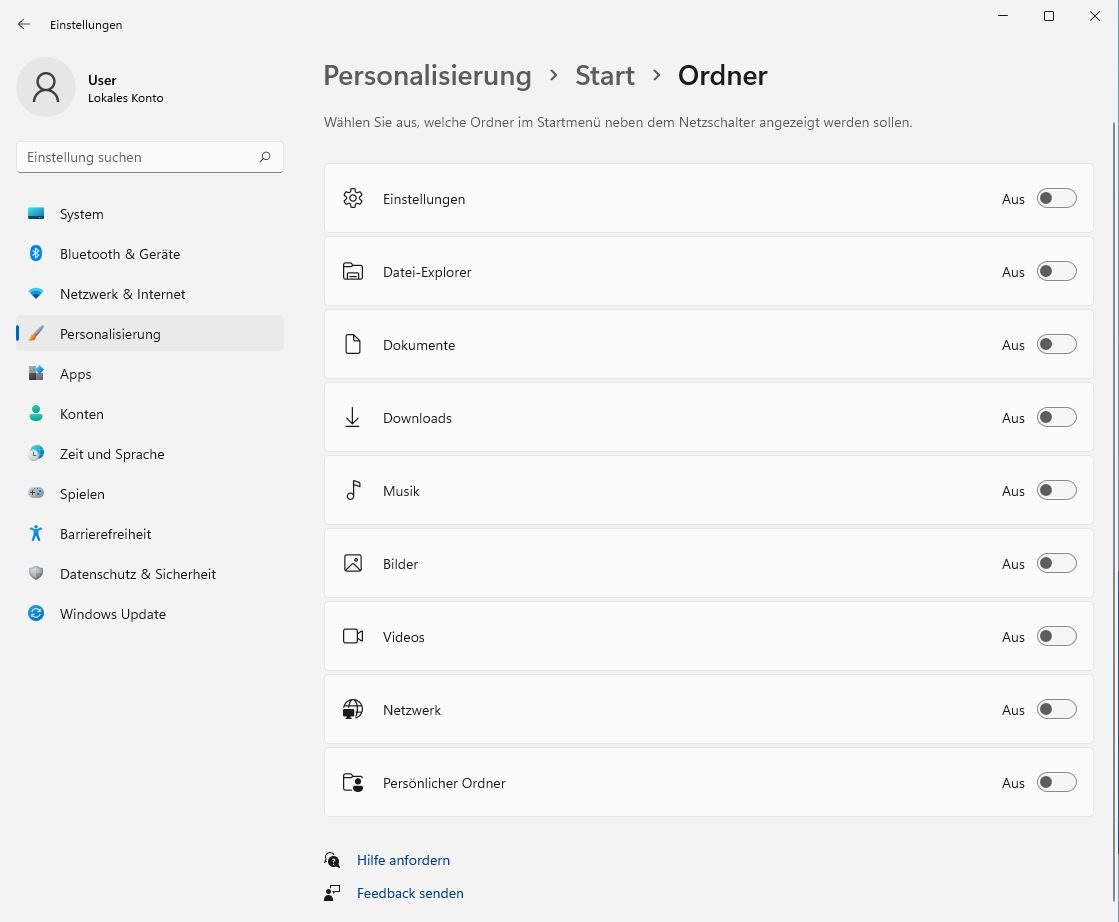
Task: Click the Barrierefreiheit accessibility icon
Action: [36, 534]
